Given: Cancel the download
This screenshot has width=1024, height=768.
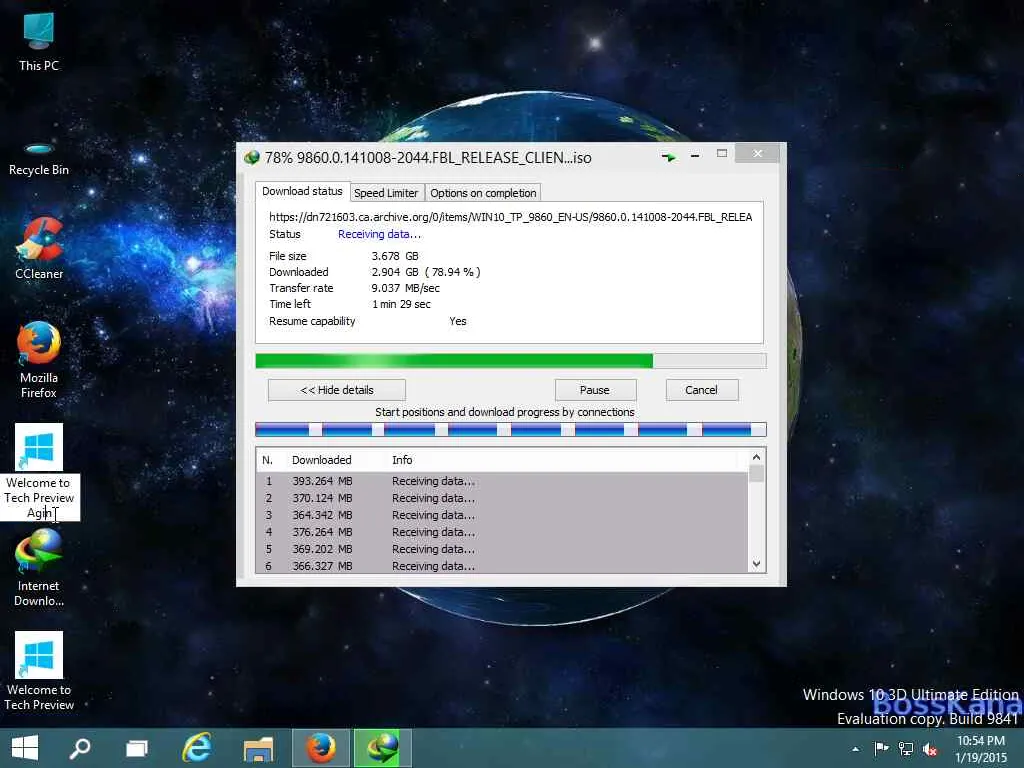Looking at the screenshot, I should click(x=701, y=390).
